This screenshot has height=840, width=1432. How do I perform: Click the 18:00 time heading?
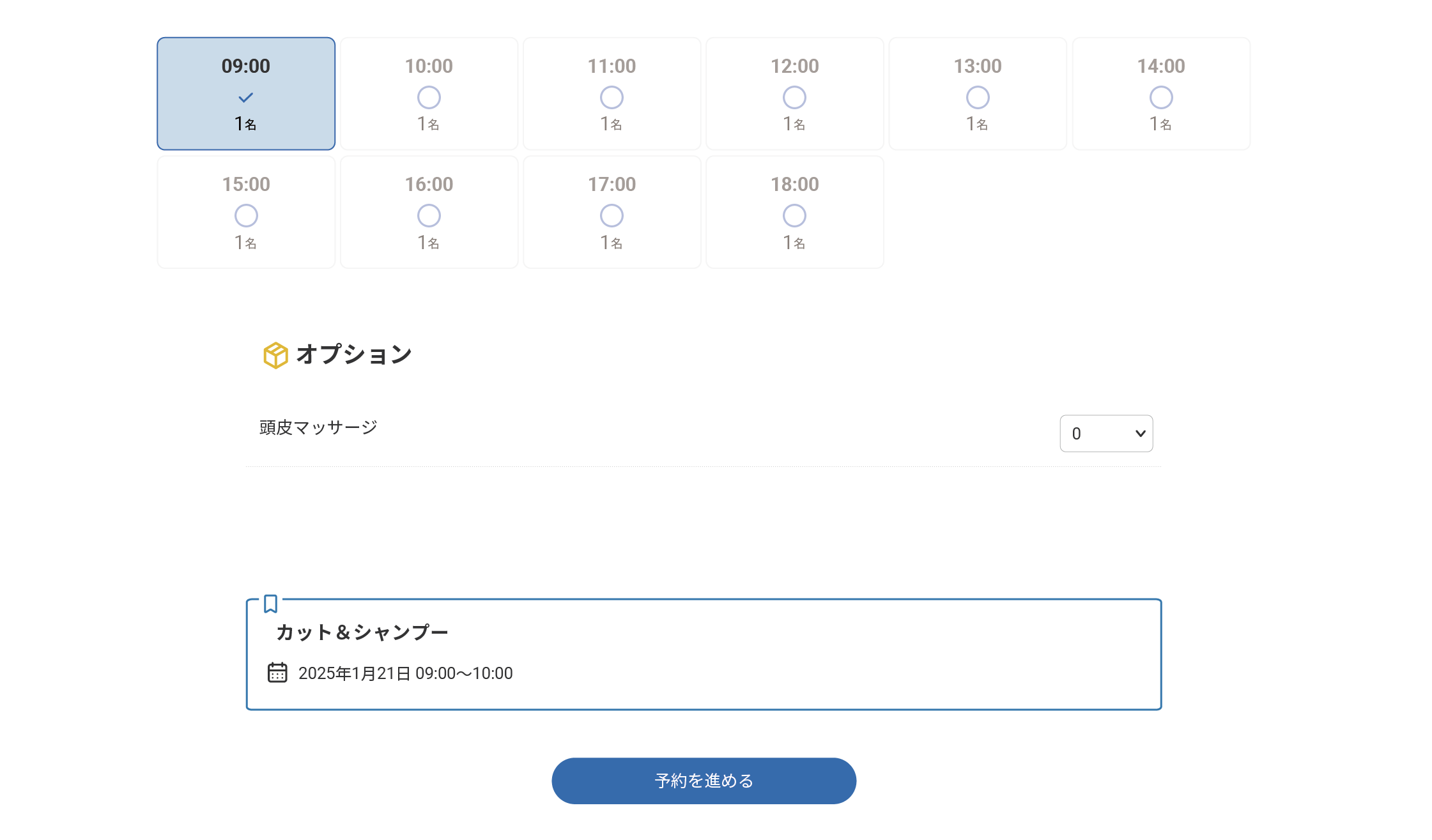794,184
